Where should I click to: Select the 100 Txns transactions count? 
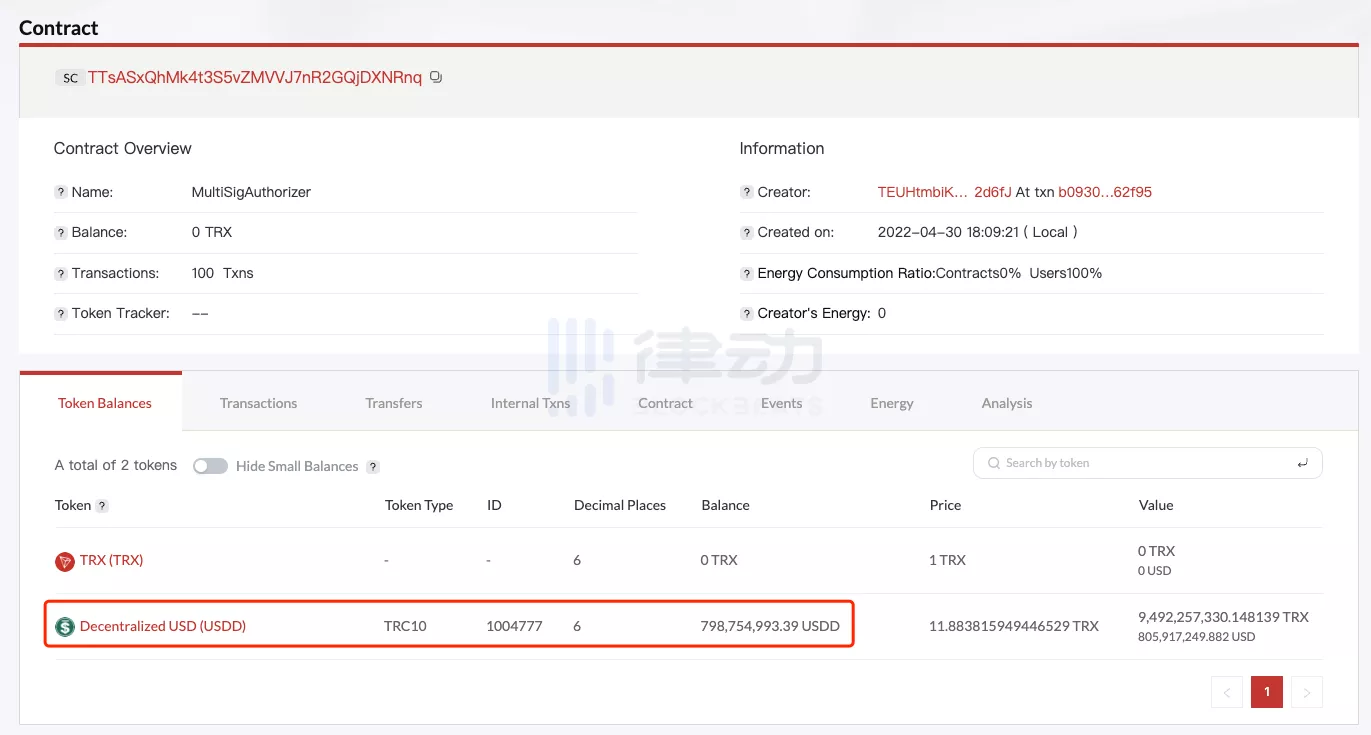pyautogui.click(x=222, y=273)
